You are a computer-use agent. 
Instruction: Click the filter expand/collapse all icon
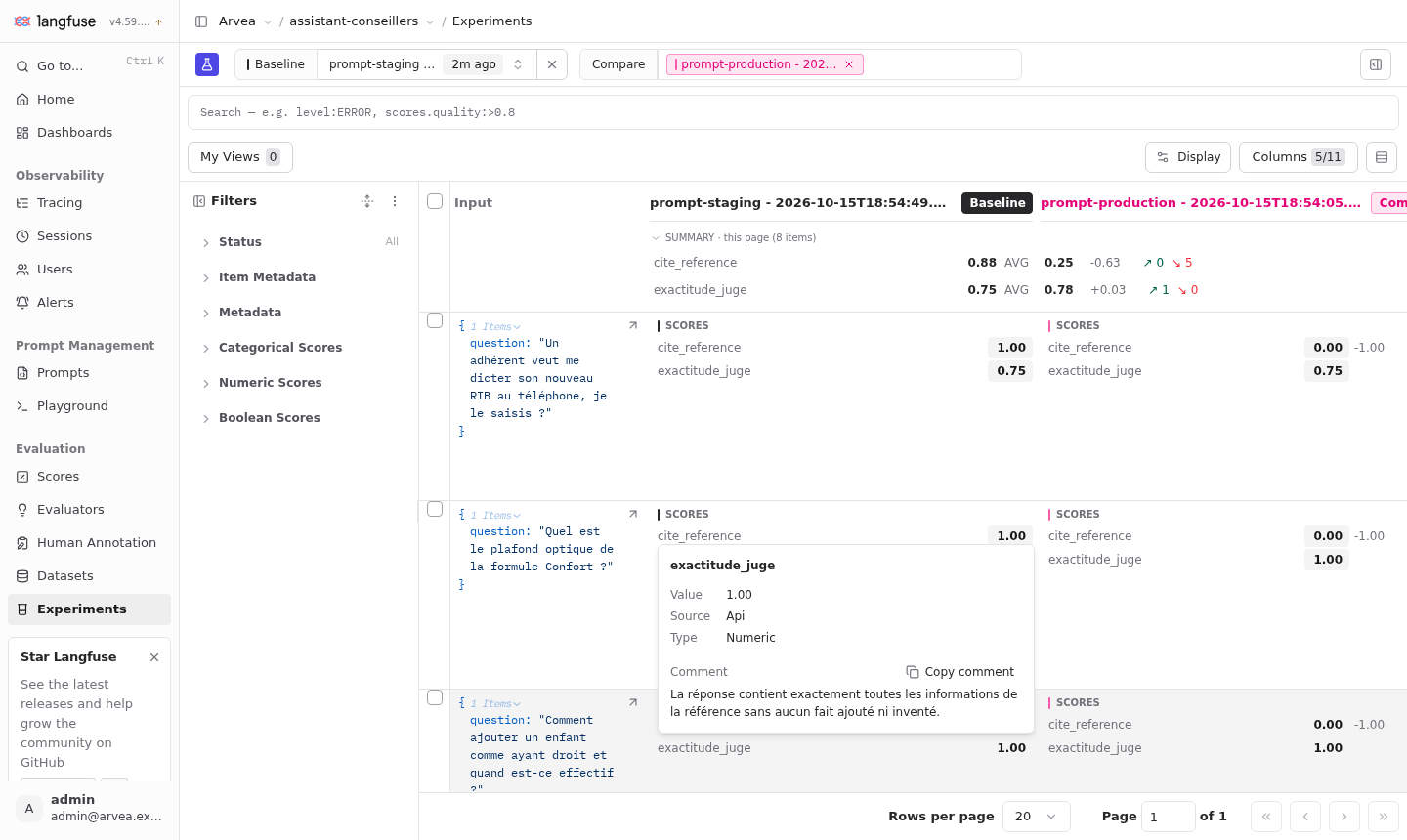[367, 201]
